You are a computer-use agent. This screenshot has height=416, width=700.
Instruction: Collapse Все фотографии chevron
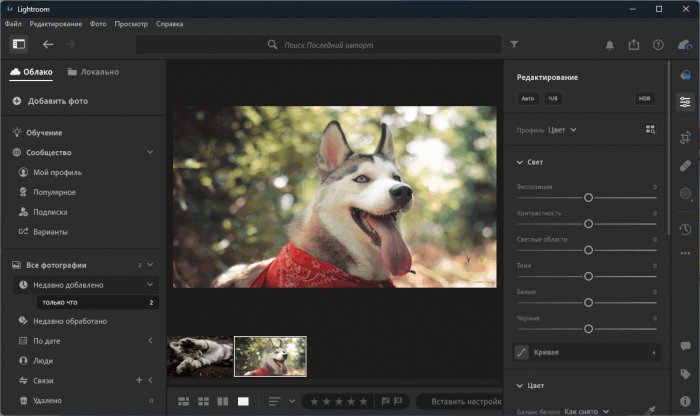coord(150,265)
